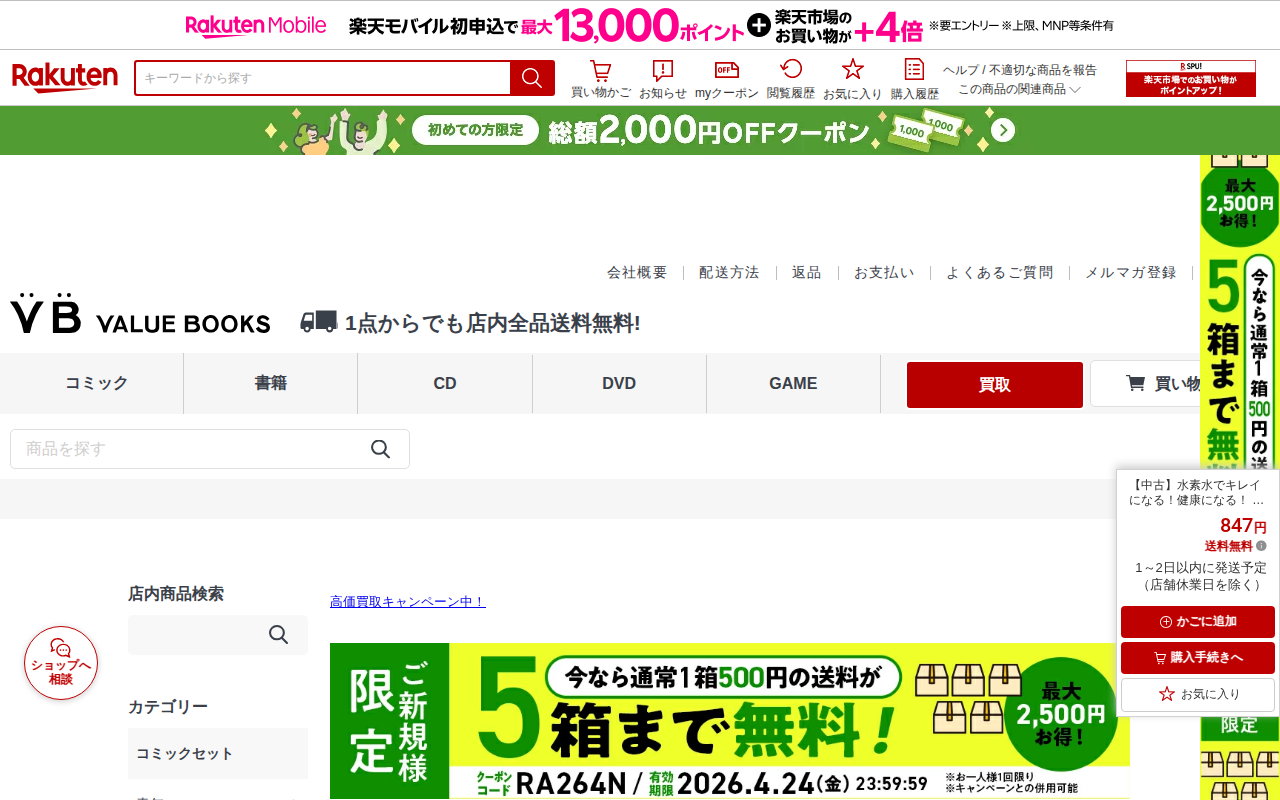
Task: Click かごに追加 button
Action: 1198,622
